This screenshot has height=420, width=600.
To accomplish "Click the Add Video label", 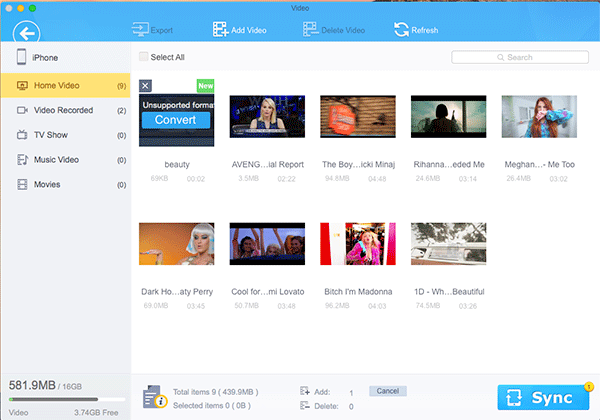I will point(249,30).
